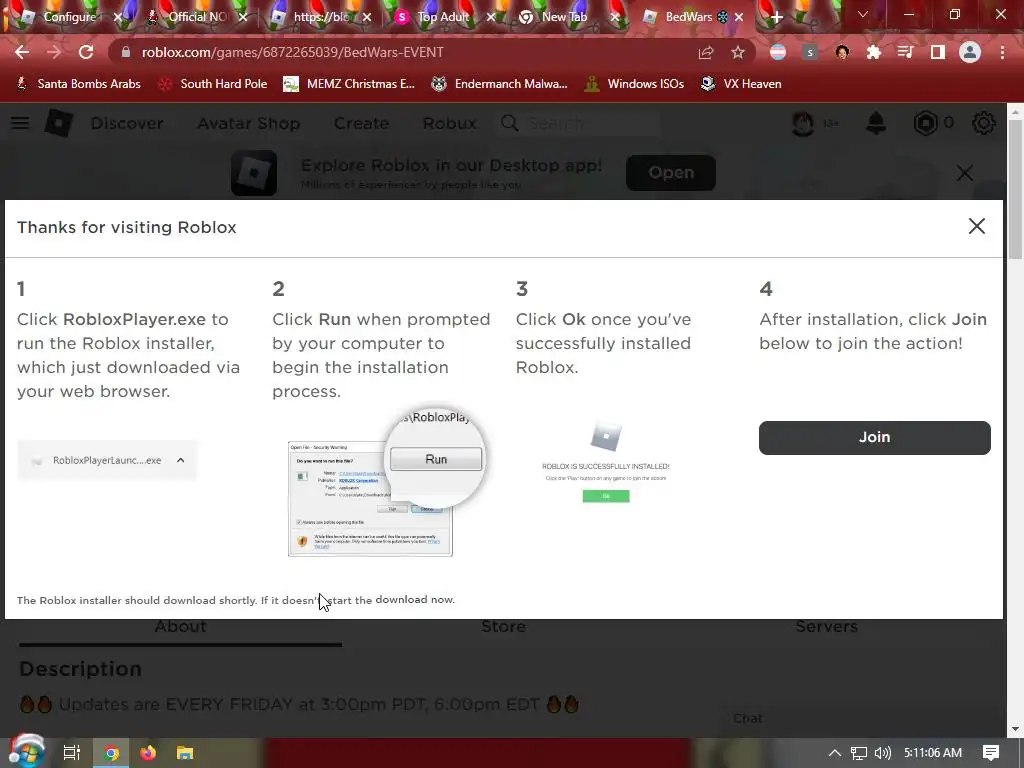Open File Explorer from the taskbar
The height and width of the screenshot is (768, 1024).
click(x=185, y=753)
